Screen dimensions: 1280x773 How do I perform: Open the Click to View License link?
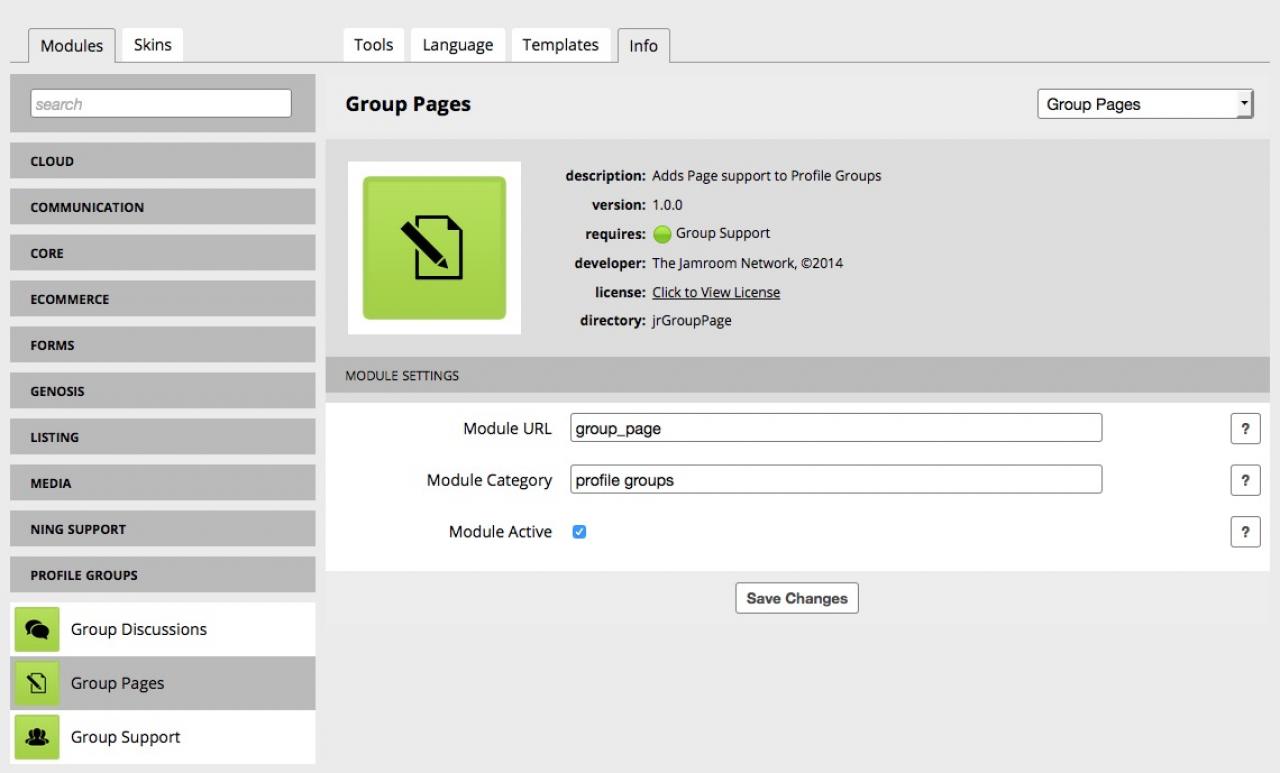click(x=716, y=293)
